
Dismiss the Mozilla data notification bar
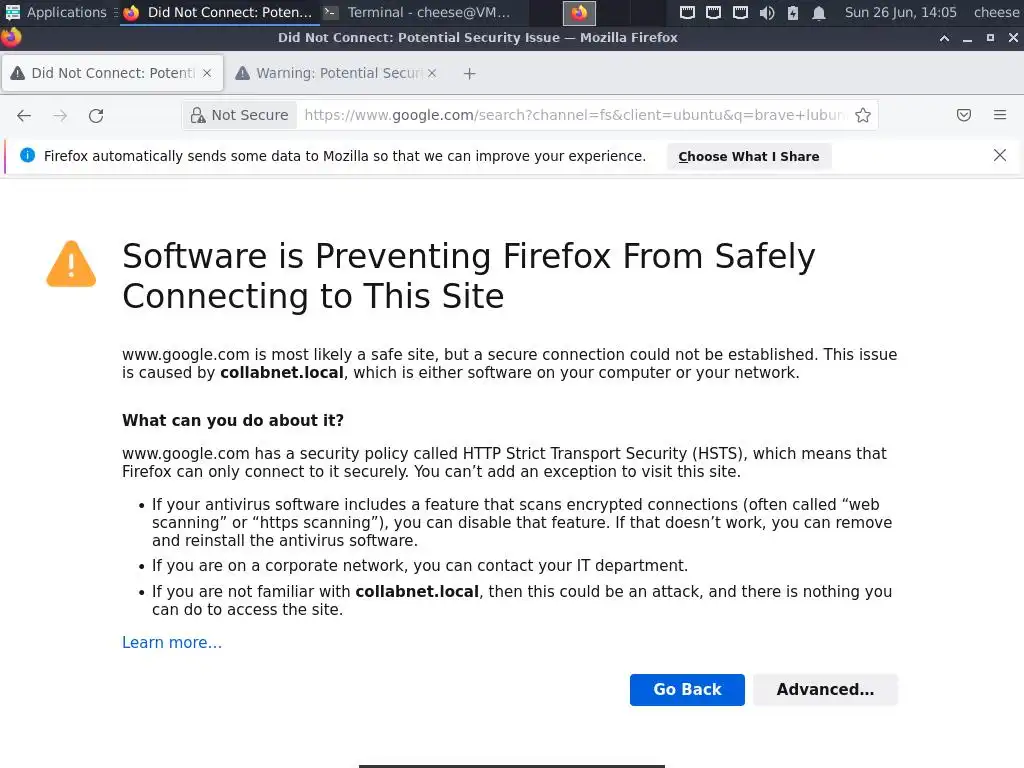1000,155
